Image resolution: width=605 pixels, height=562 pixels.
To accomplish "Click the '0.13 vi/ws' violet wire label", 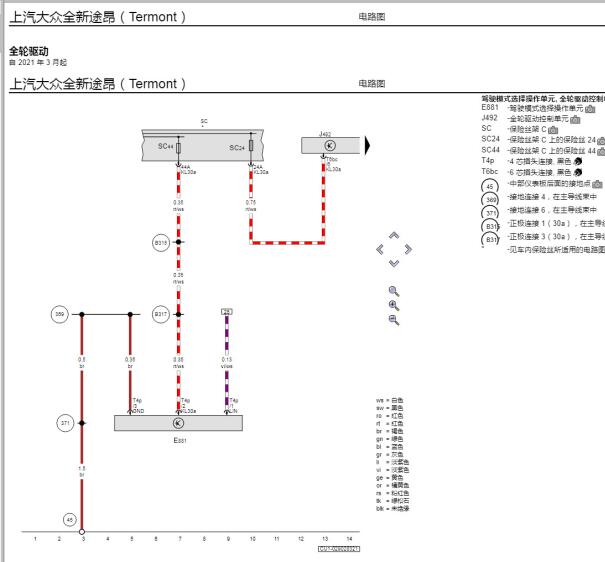I will tap(227, 363).
